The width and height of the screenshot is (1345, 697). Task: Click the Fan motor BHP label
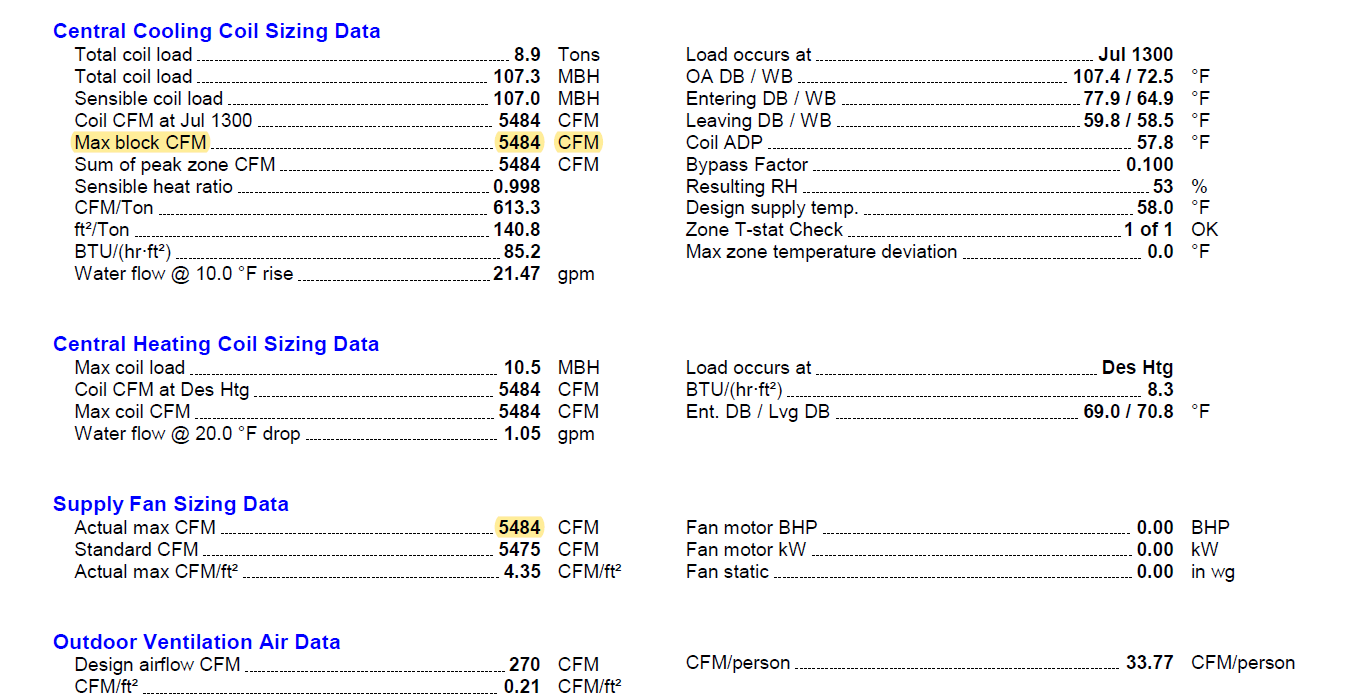pyautogui.click(x=752, y=528)
